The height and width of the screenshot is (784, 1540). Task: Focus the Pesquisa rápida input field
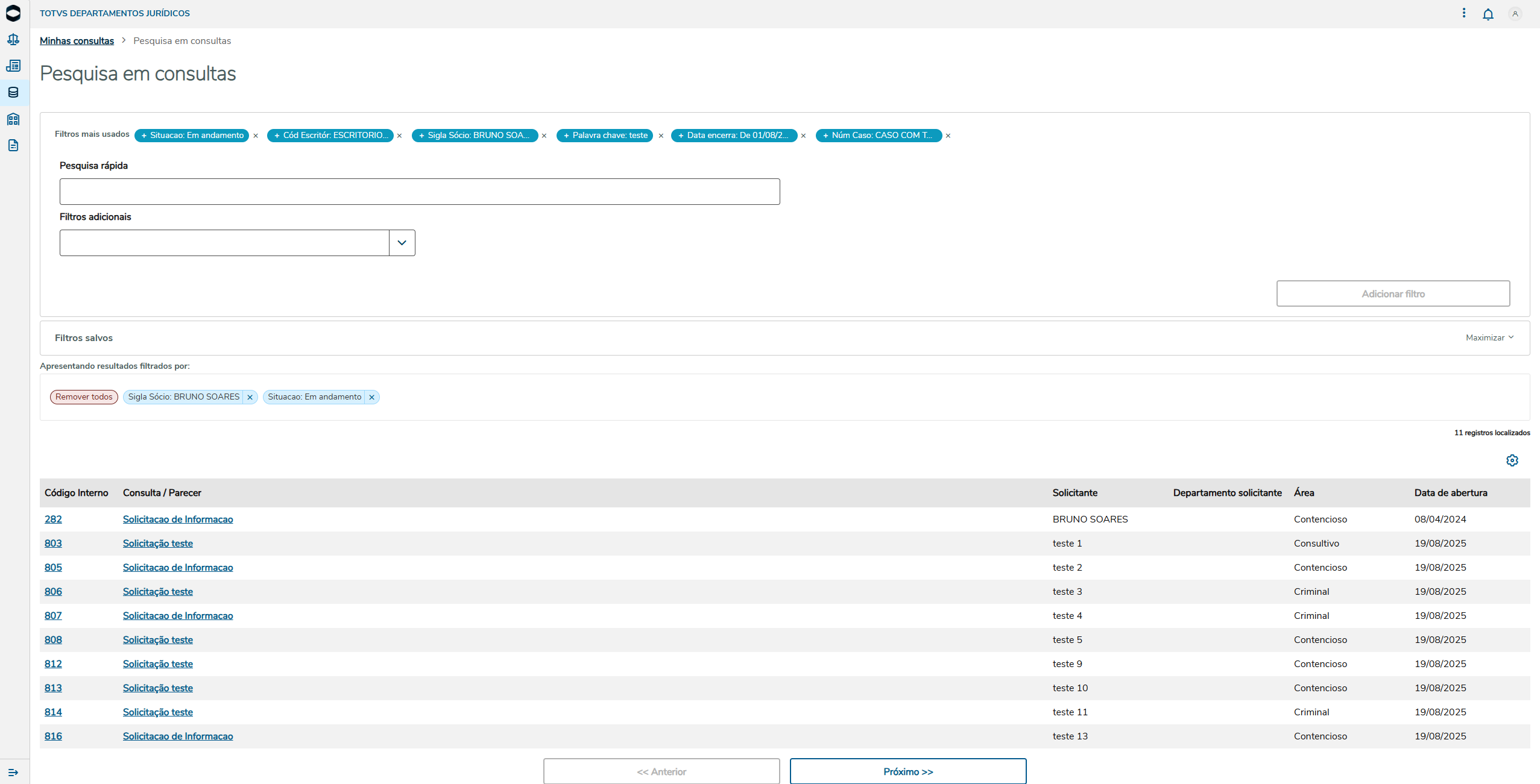(x=419, y=192)
